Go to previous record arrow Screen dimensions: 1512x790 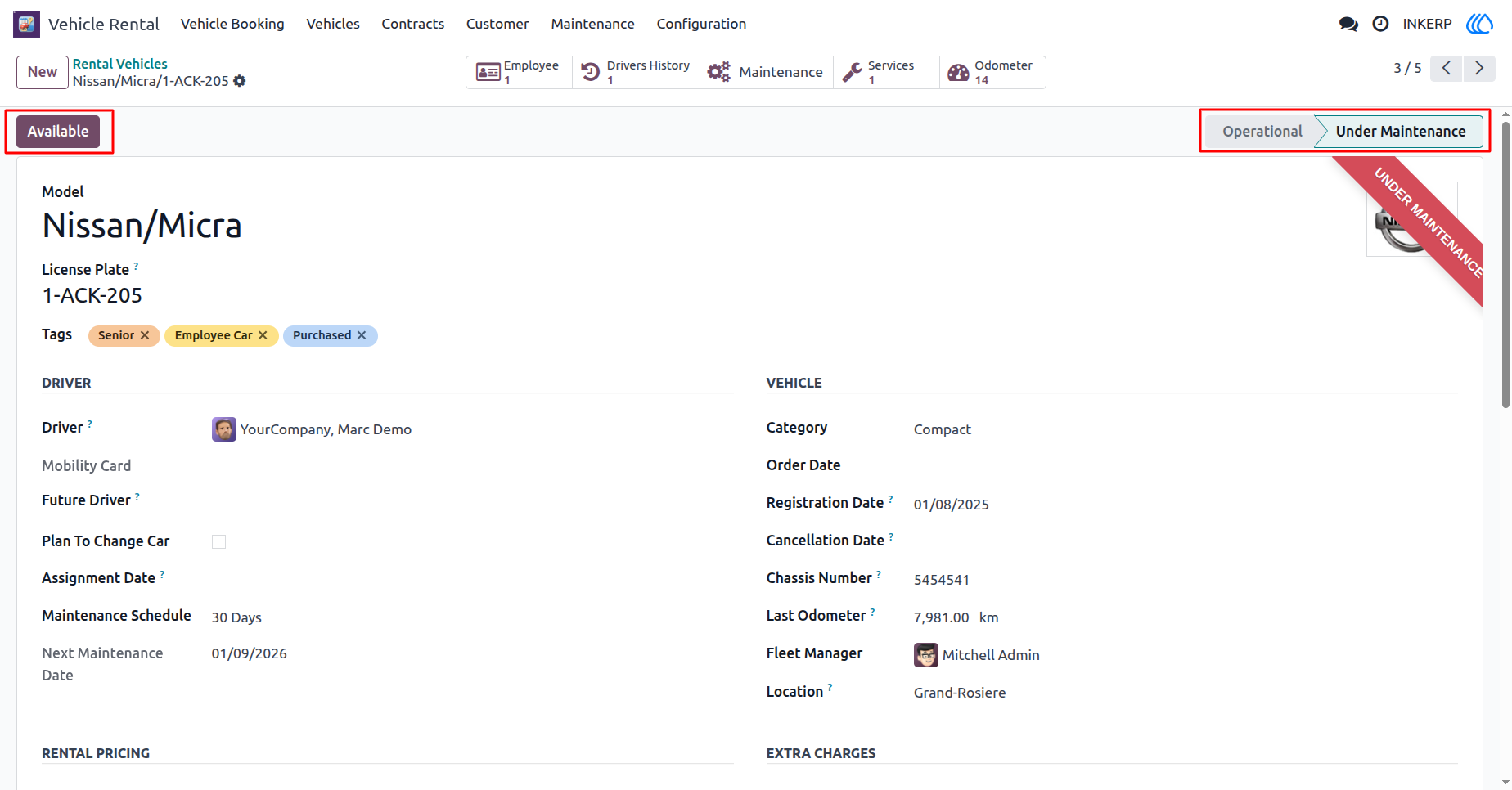[x=1447, y=68]
